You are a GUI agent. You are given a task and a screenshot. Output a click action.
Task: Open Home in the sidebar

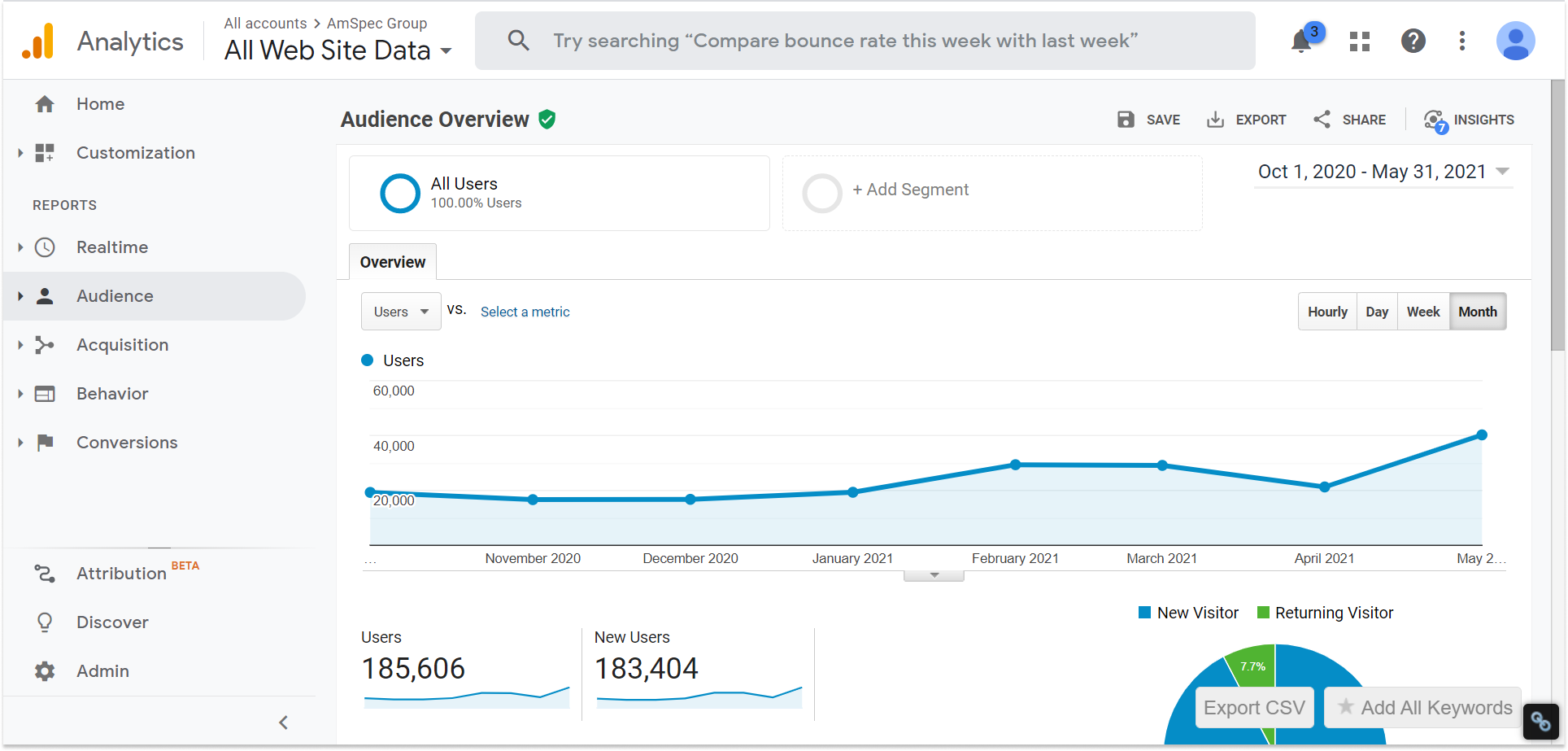(x=101, y=104)
